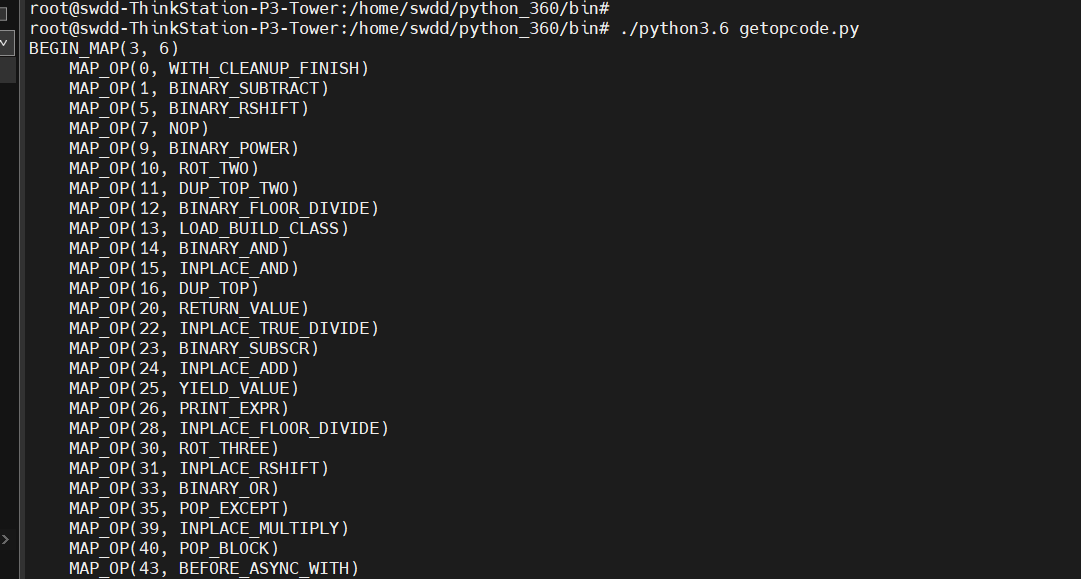Viewport: 1081px width, 579px height.
Task: Click the LOAD_BUILD_CLASS opcode line
Action: 209,228
